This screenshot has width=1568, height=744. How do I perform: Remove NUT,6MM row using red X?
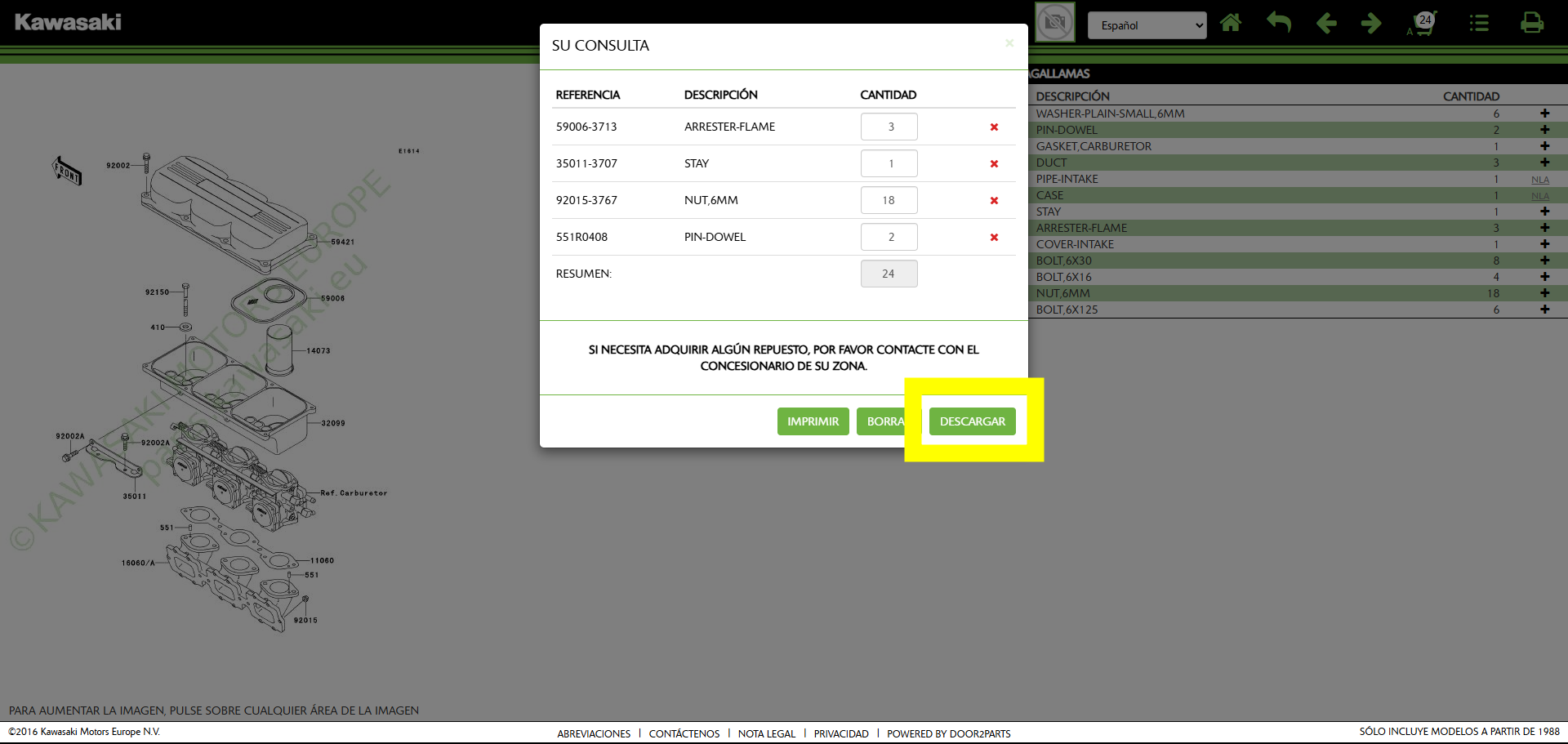pos(994,201)
